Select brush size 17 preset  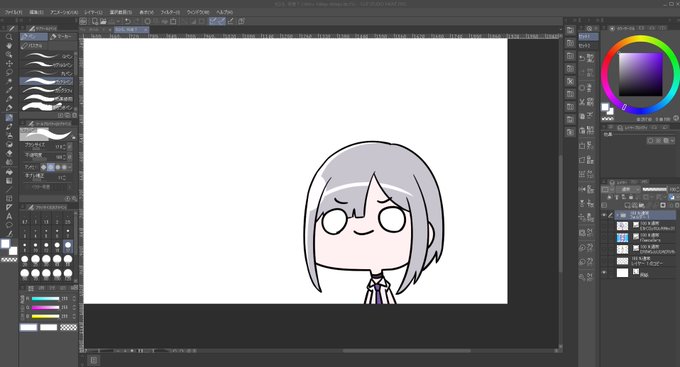click(x=68, y=246)
